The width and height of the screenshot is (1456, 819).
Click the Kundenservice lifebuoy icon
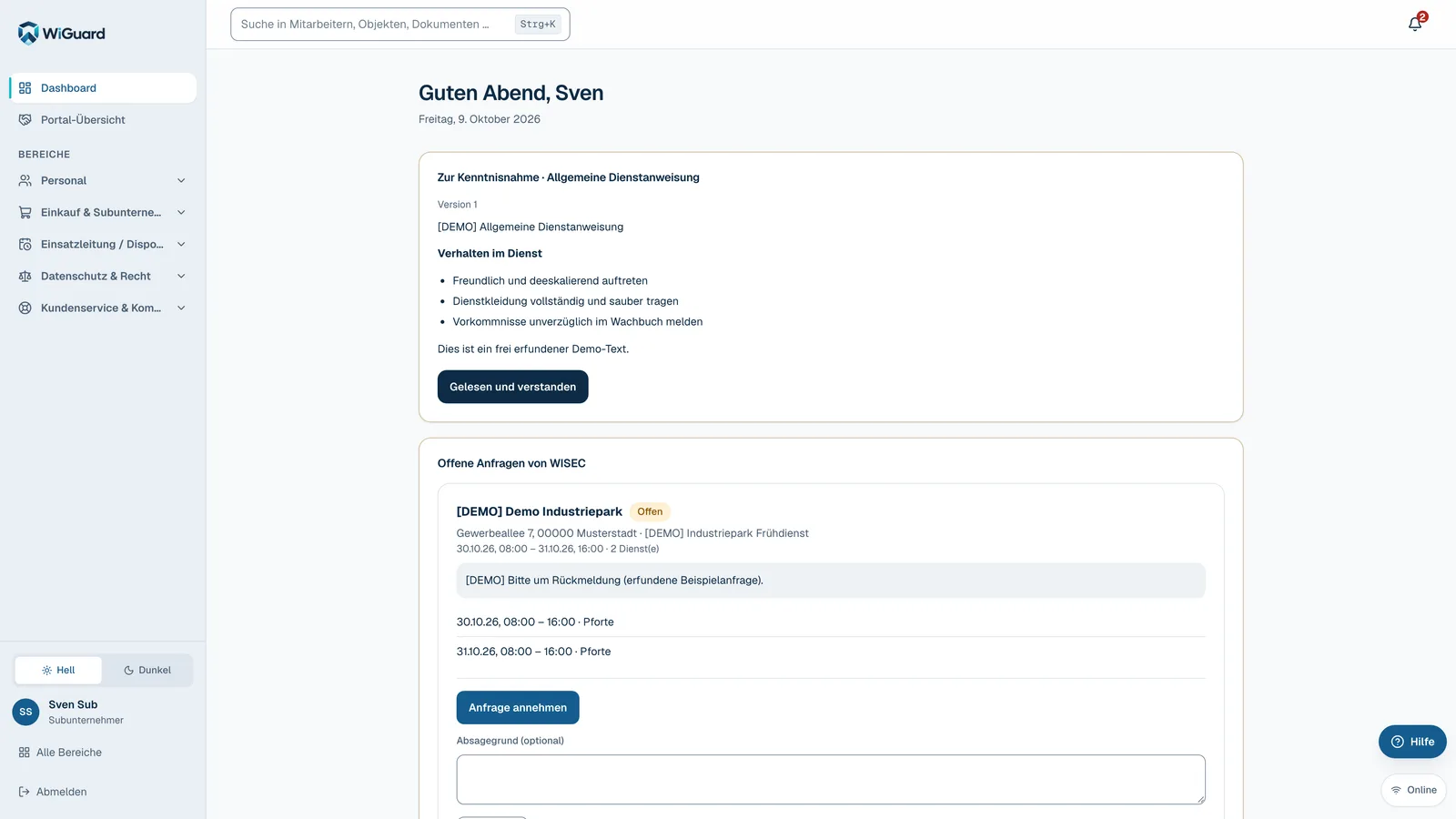point(25,308)
